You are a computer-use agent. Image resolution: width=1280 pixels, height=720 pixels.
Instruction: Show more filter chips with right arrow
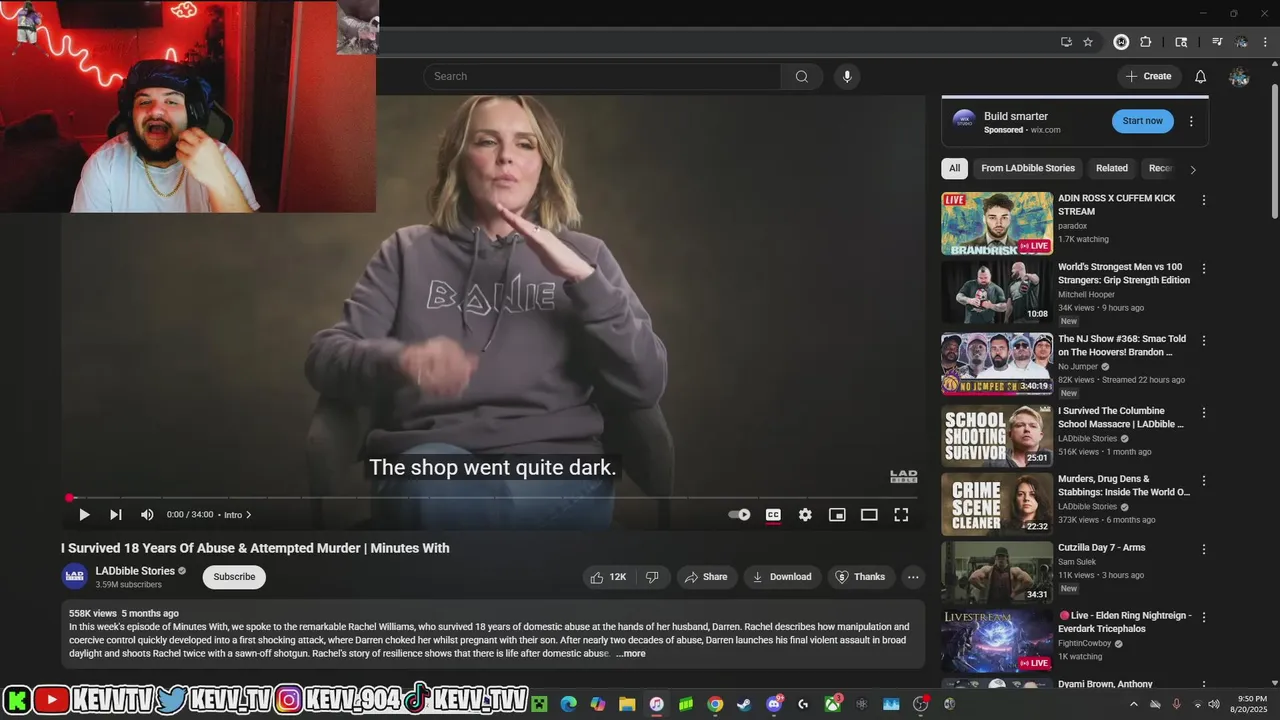click(1192, 169)
